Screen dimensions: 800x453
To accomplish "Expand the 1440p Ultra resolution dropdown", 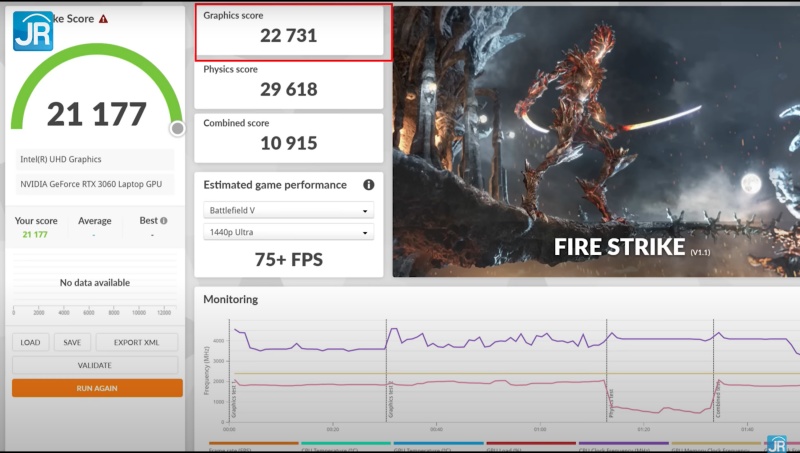I will 288,232.
